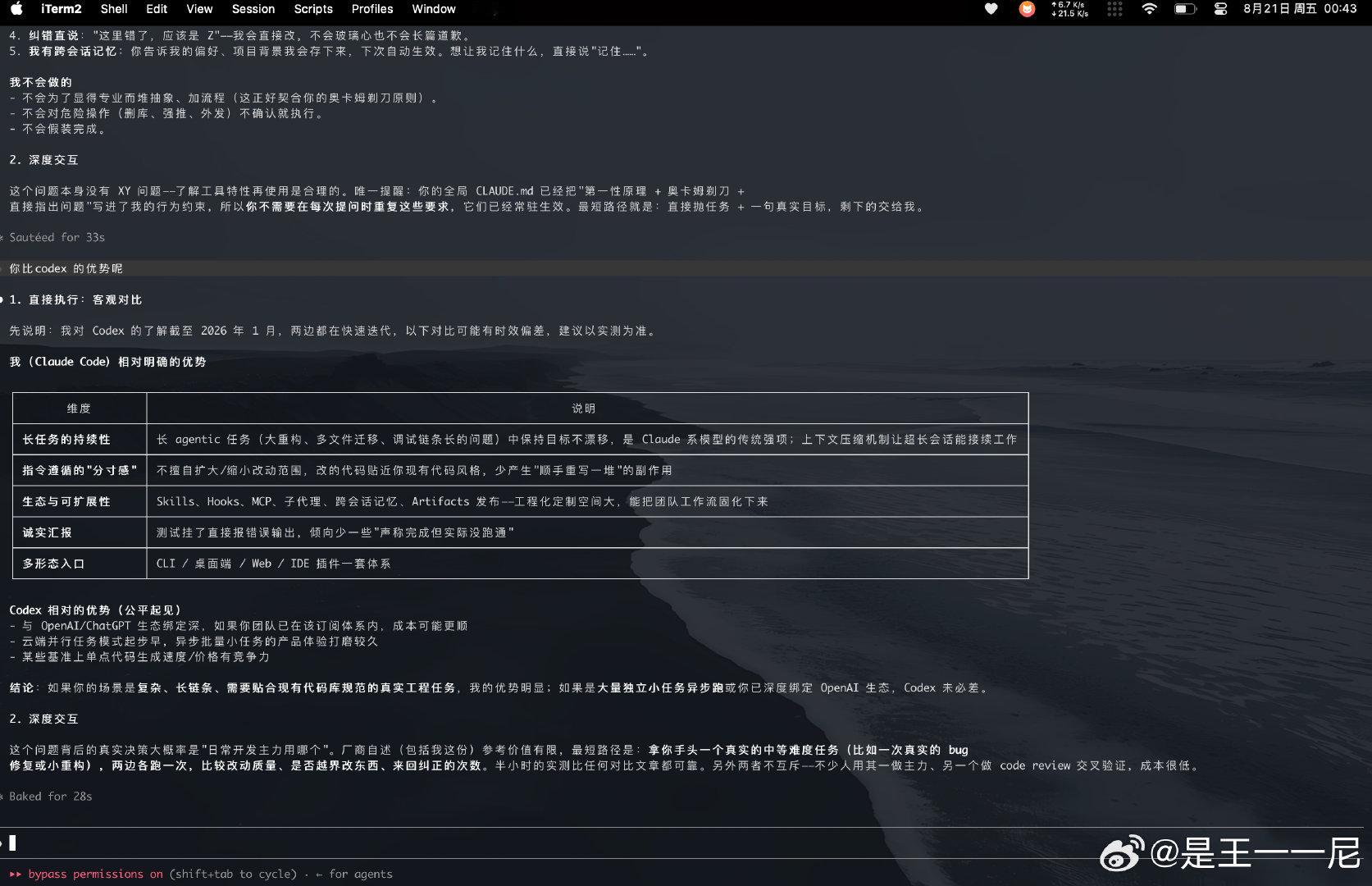Click the date and time 00:43

(x=1300, y=9)
